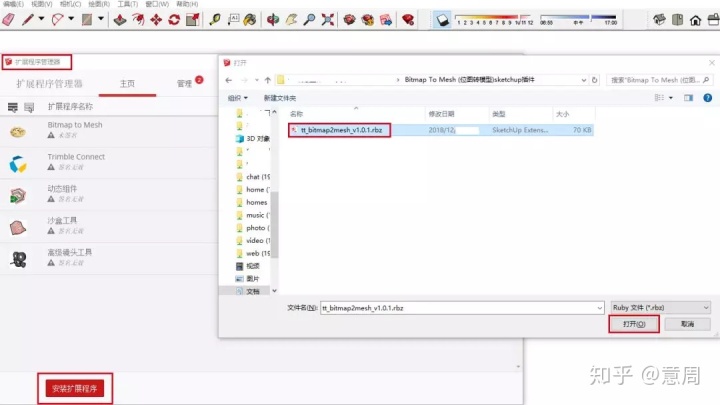The height and width of the screenshot is (405, 720).
Task: Select the 高级镜头工具 extension row
Action: tap(109, 259)
